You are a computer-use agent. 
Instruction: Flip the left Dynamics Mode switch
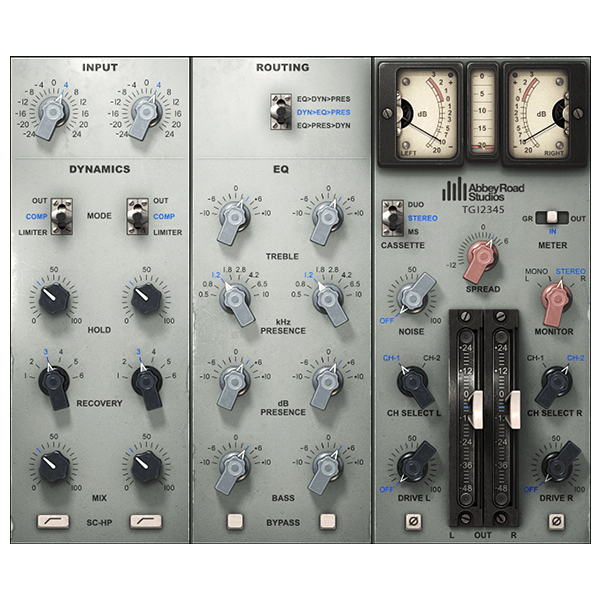pyautogui.click(x=62, y=216)
